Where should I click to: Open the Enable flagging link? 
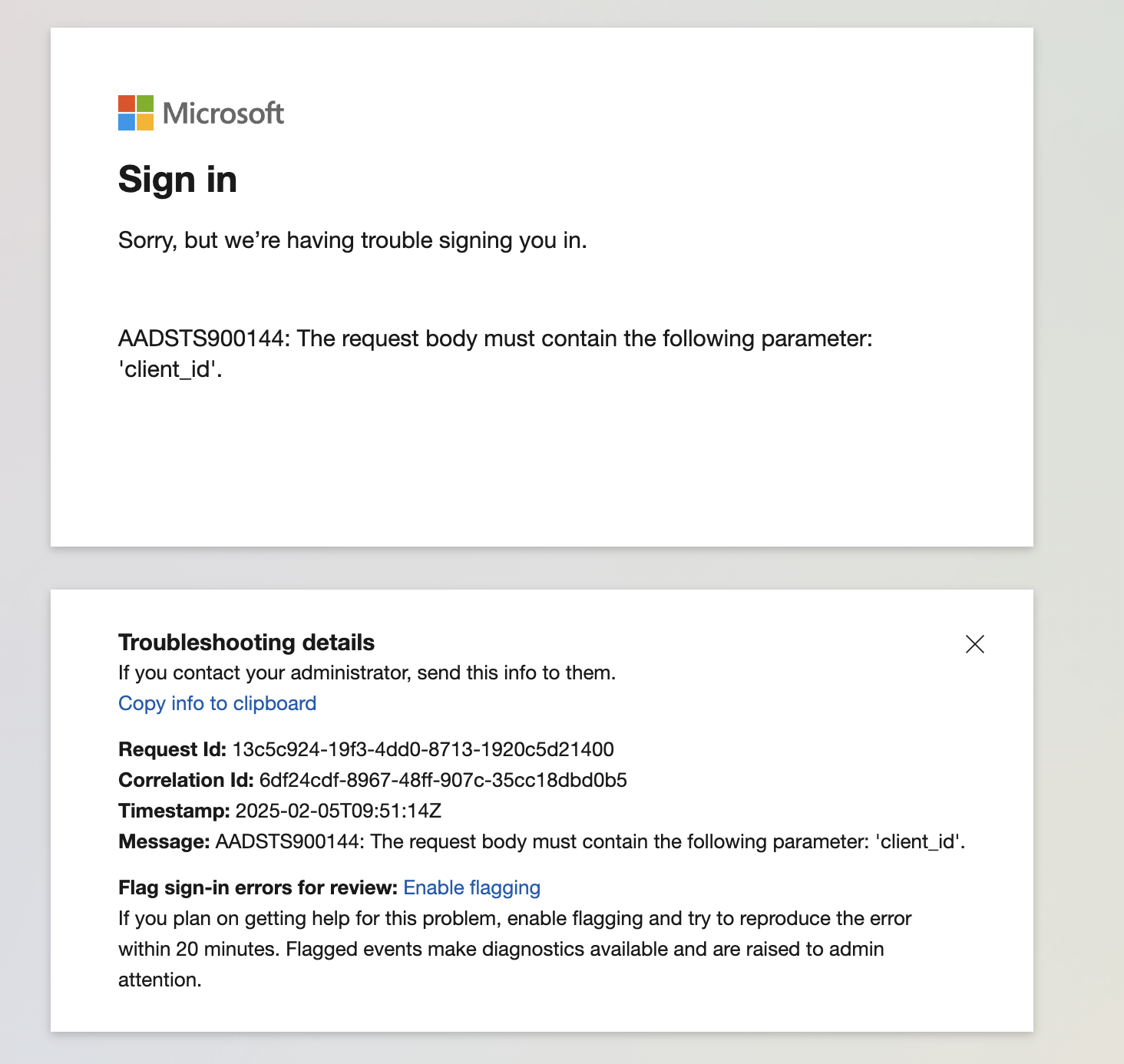coord(472,888)
